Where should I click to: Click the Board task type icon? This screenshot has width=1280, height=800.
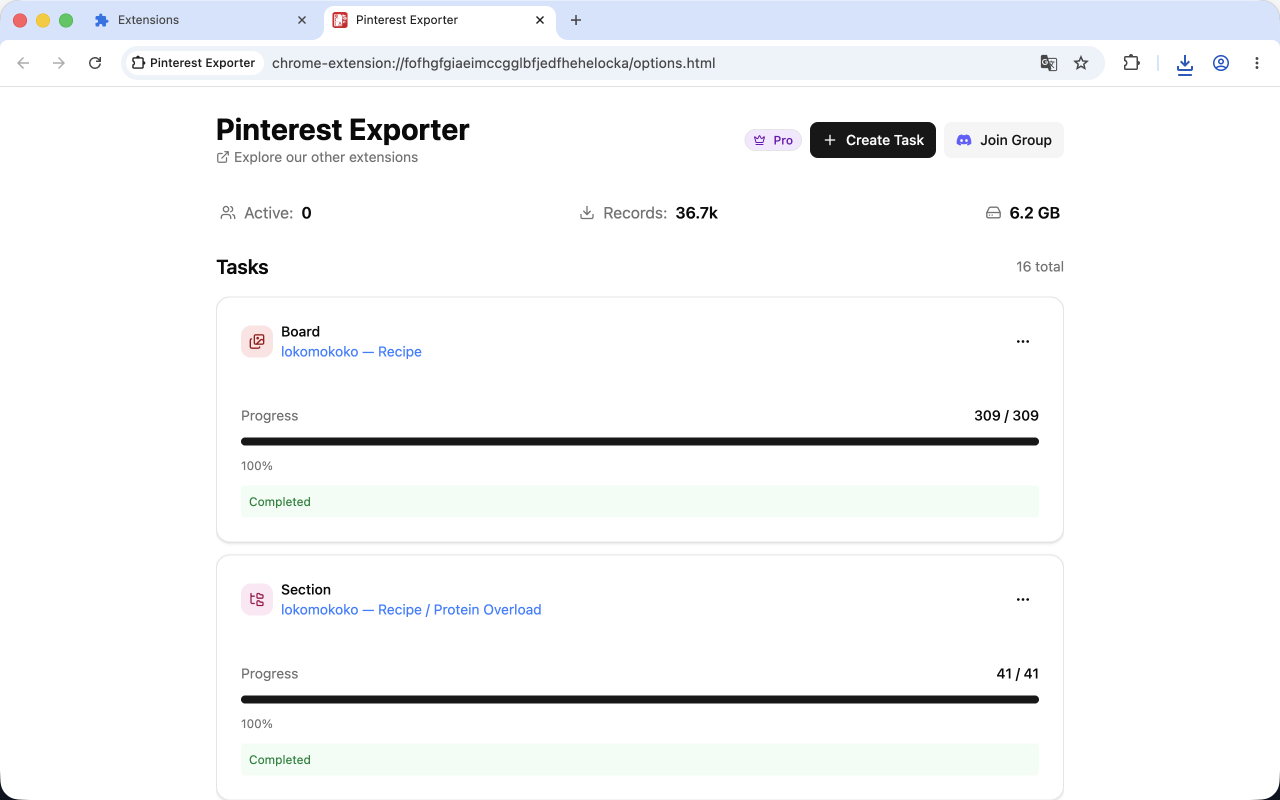(257, 341)
